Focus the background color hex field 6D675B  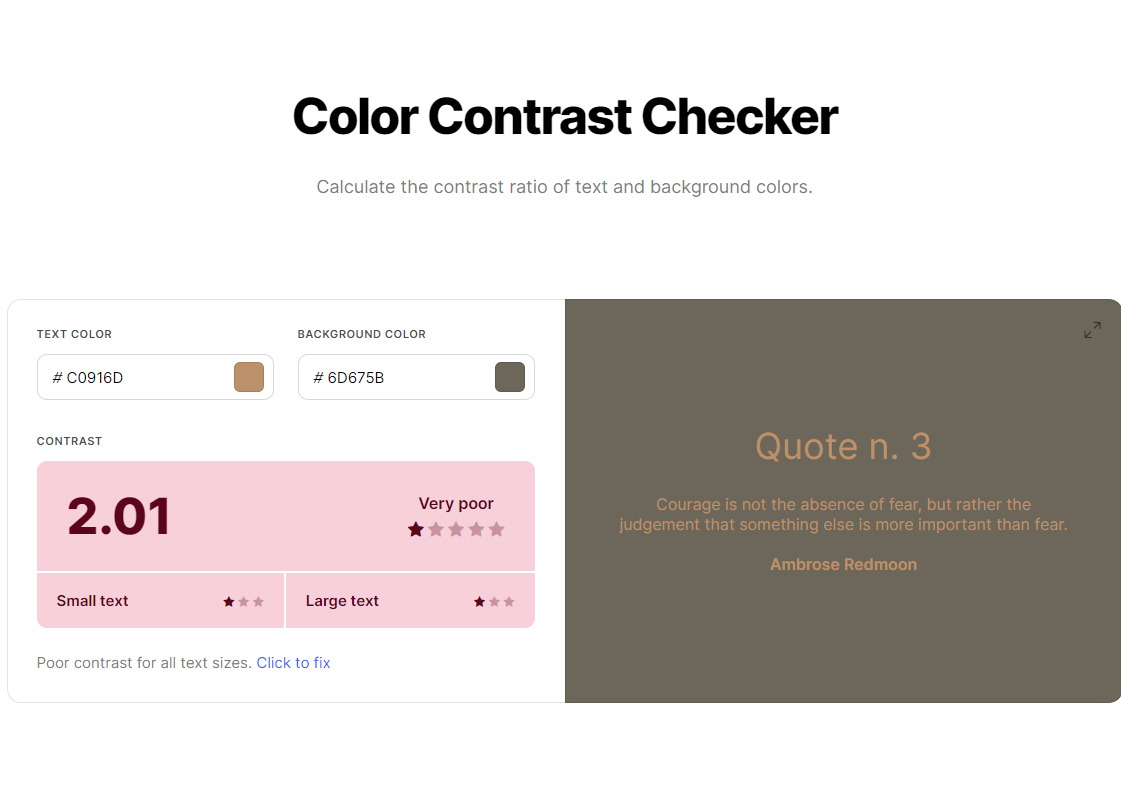(x=400, y=378)
